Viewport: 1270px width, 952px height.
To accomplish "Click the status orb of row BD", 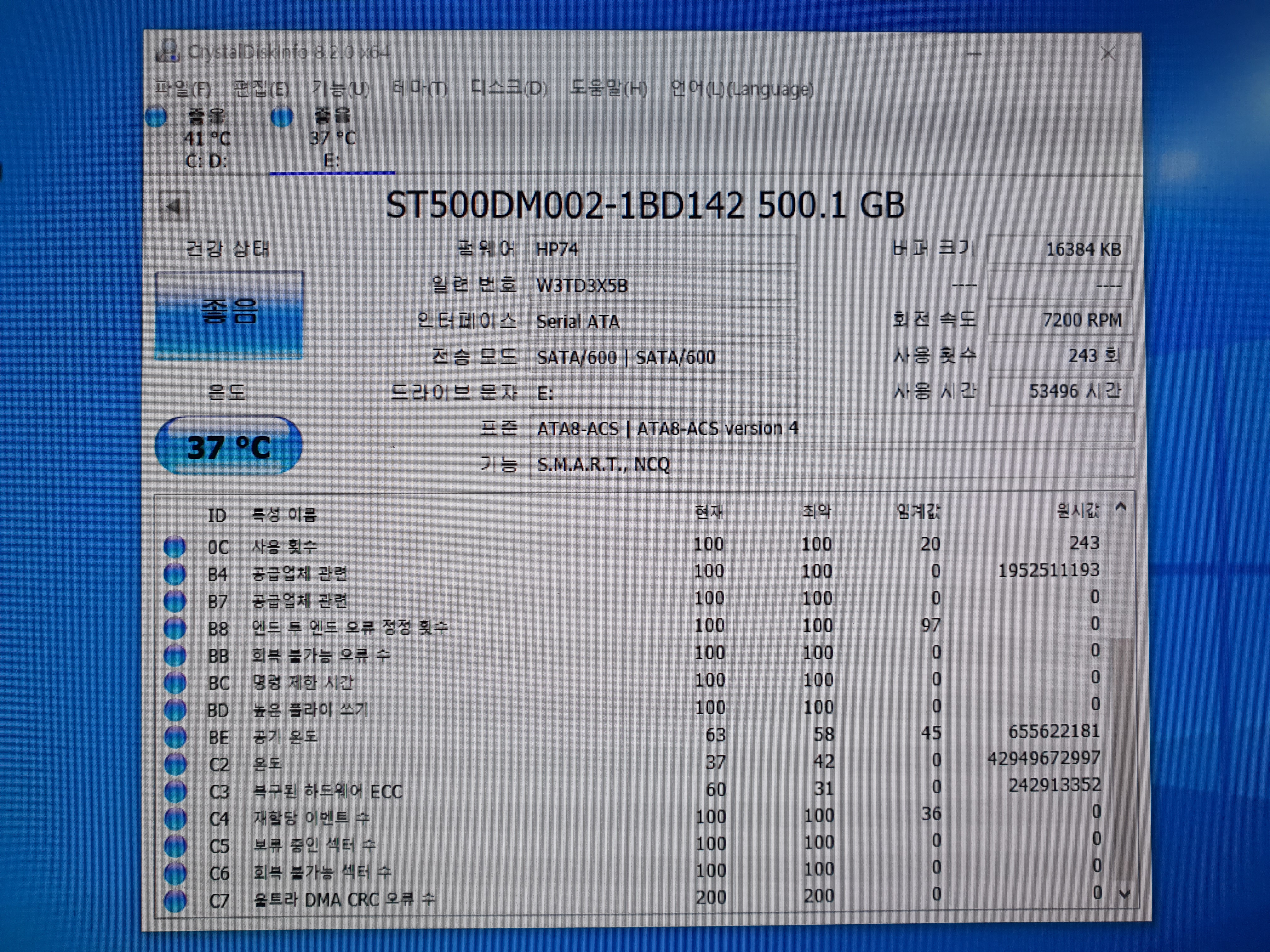I will click(176, 709).
